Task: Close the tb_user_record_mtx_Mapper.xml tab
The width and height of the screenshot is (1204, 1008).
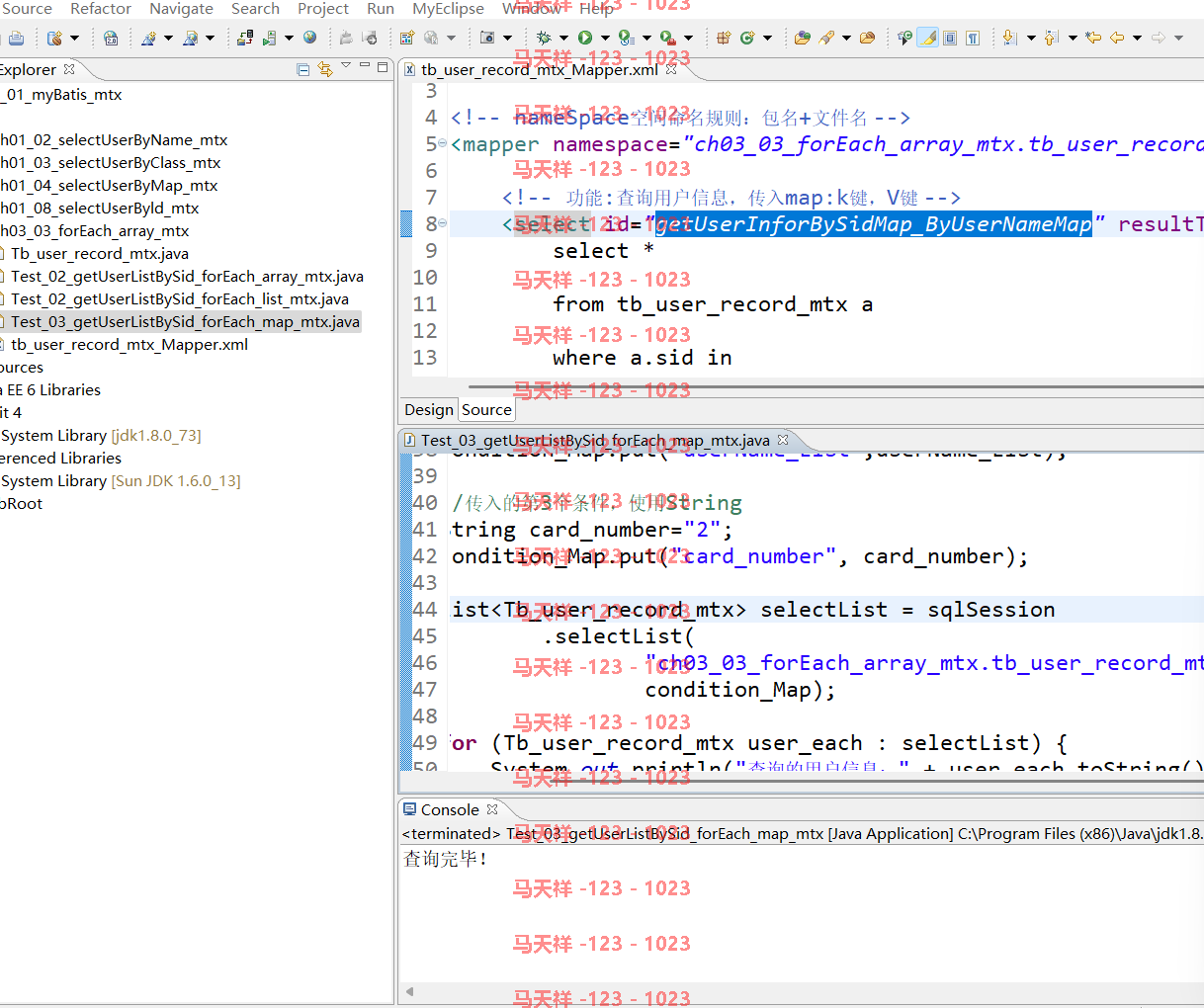Action: (671, 69)
